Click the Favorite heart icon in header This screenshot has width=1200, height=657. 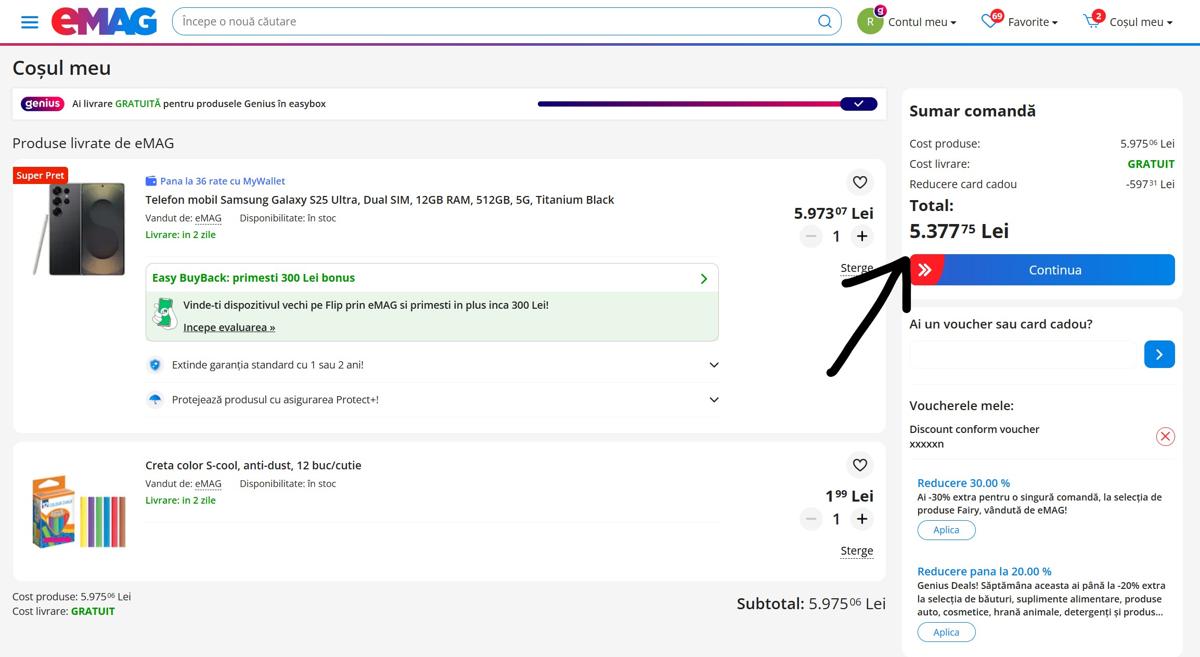990,21
